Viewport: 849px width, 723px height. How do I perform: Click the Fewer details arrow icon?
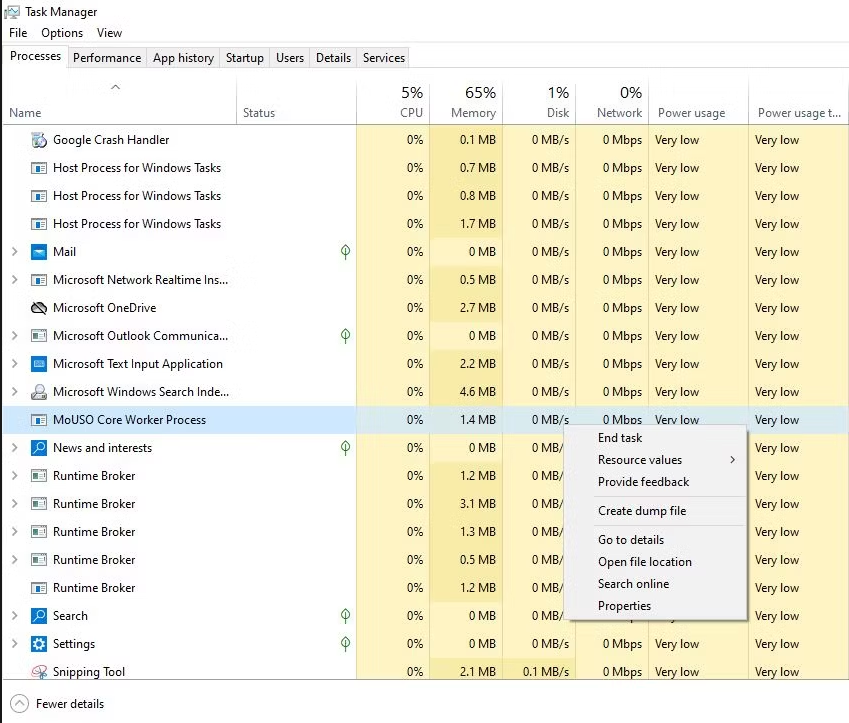point(19,704)
